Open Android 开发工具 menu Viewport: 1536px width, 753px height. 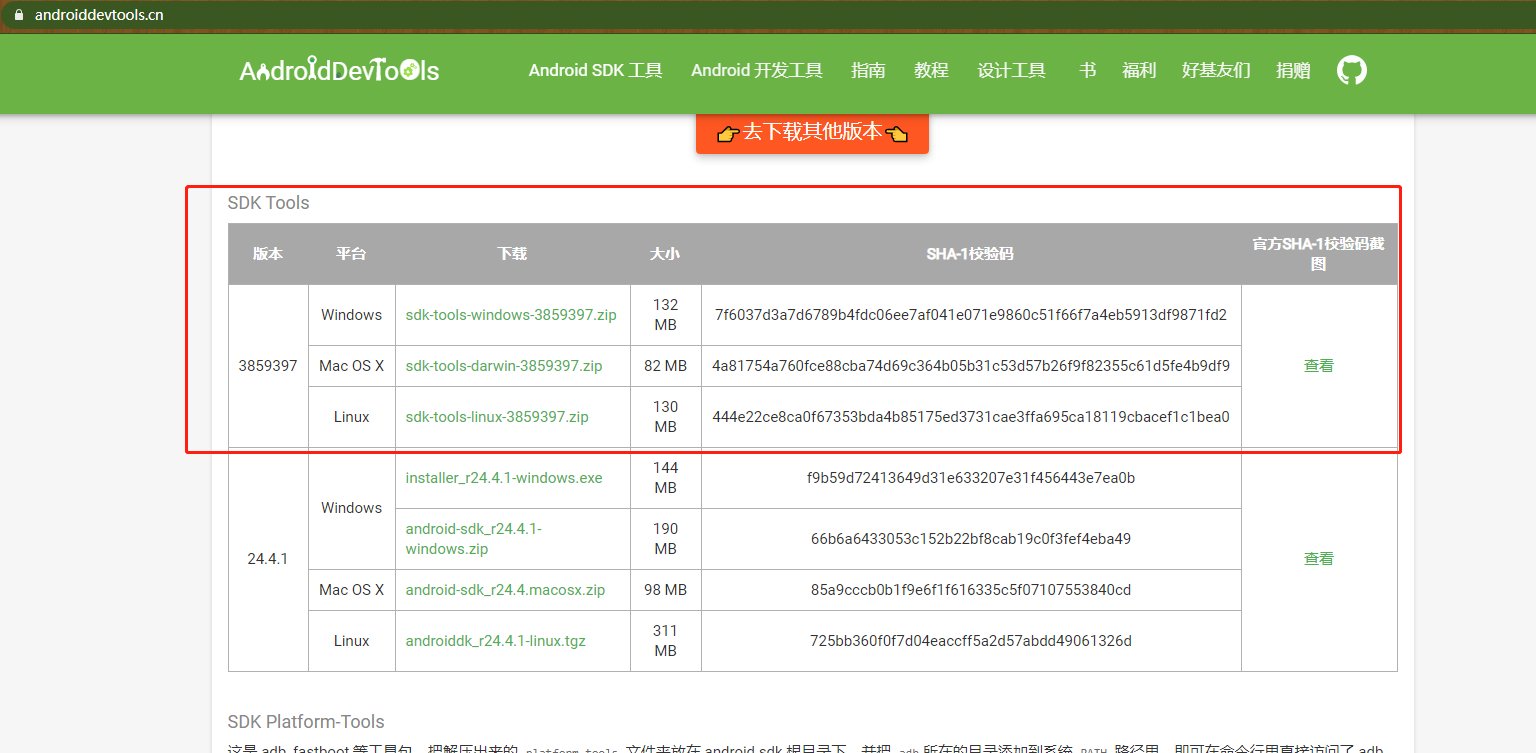pos(757,70)
